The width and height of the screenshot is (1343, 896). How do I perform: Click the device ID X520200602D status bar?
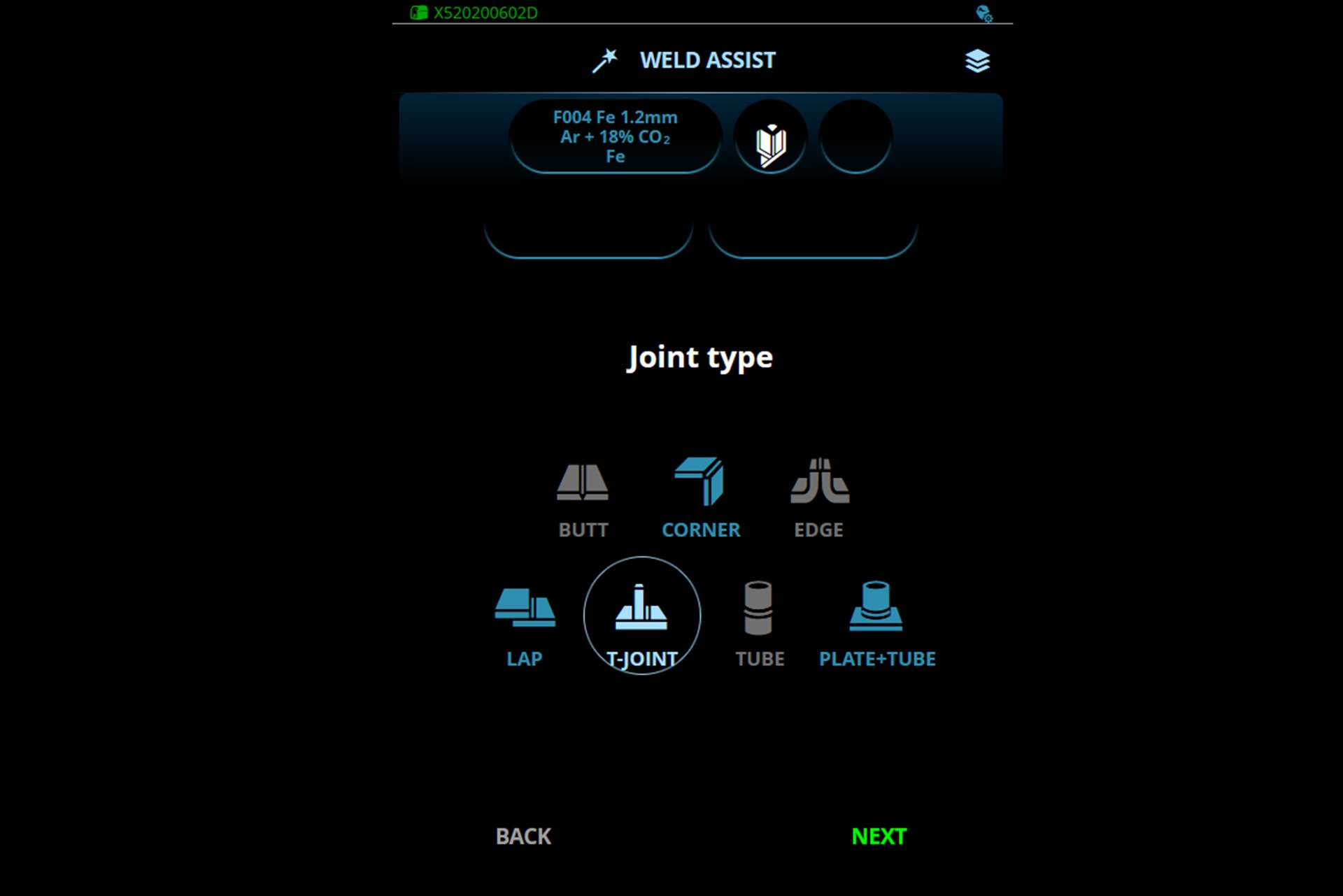[485, 12]
